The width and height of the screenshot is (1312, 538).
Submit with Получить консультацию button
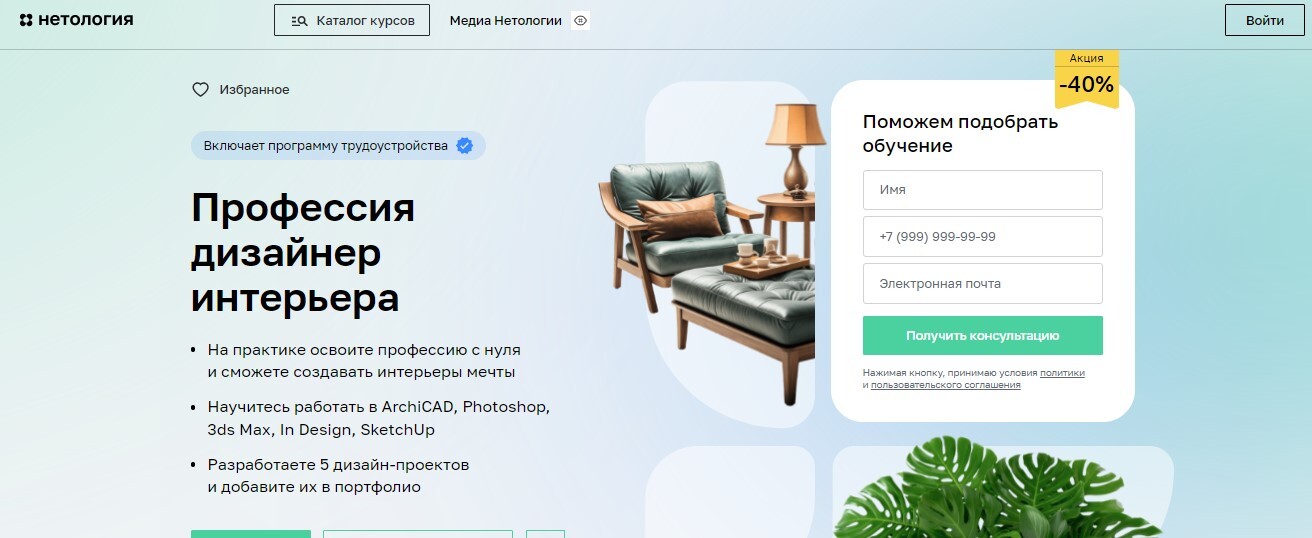click(982, 336)
